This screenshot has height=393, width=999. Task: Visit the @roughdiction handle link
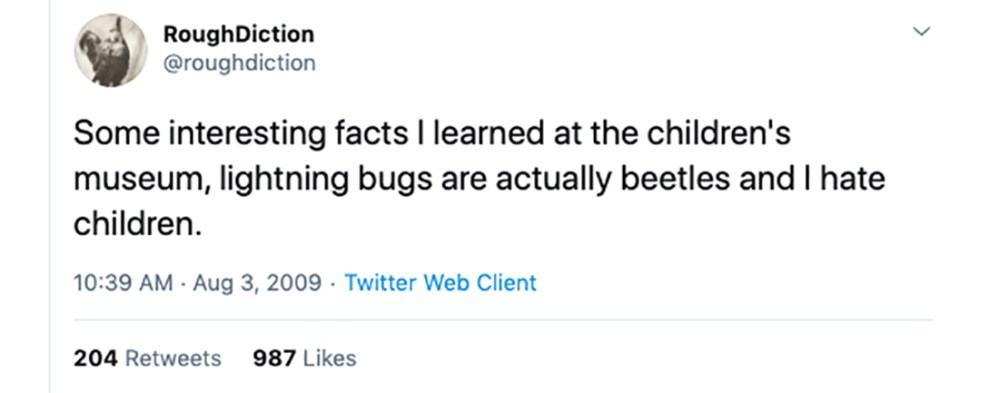(239, 63)
